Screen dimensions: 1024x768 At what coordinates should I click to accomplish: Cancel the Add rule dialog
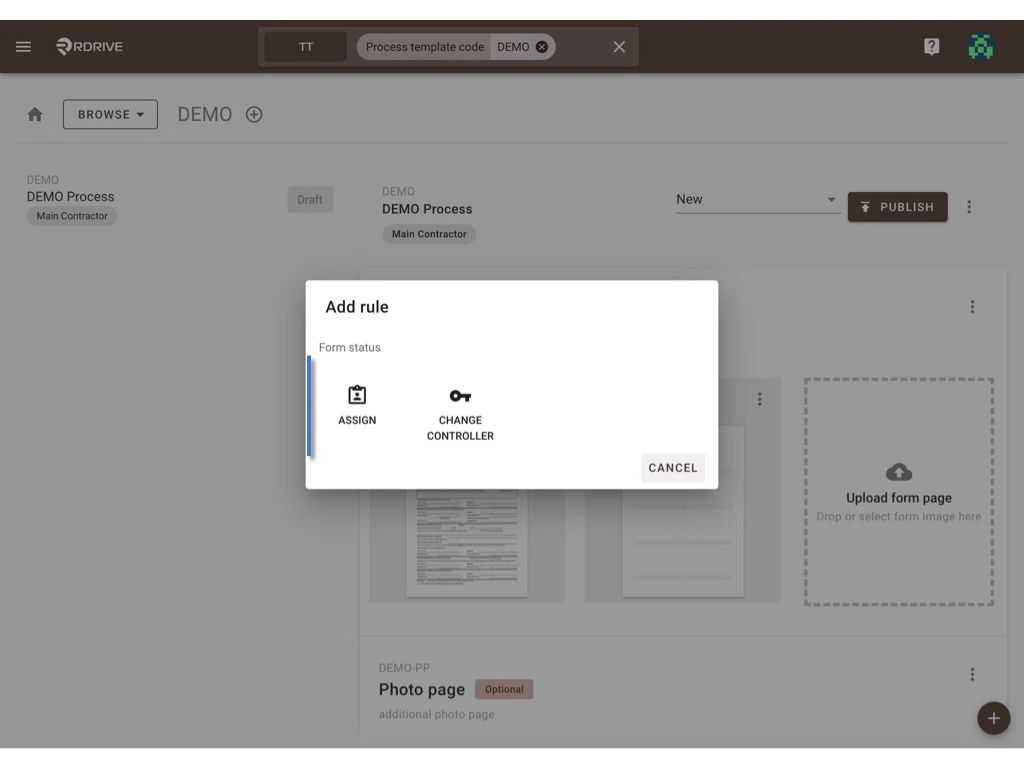tap(672, 467)
